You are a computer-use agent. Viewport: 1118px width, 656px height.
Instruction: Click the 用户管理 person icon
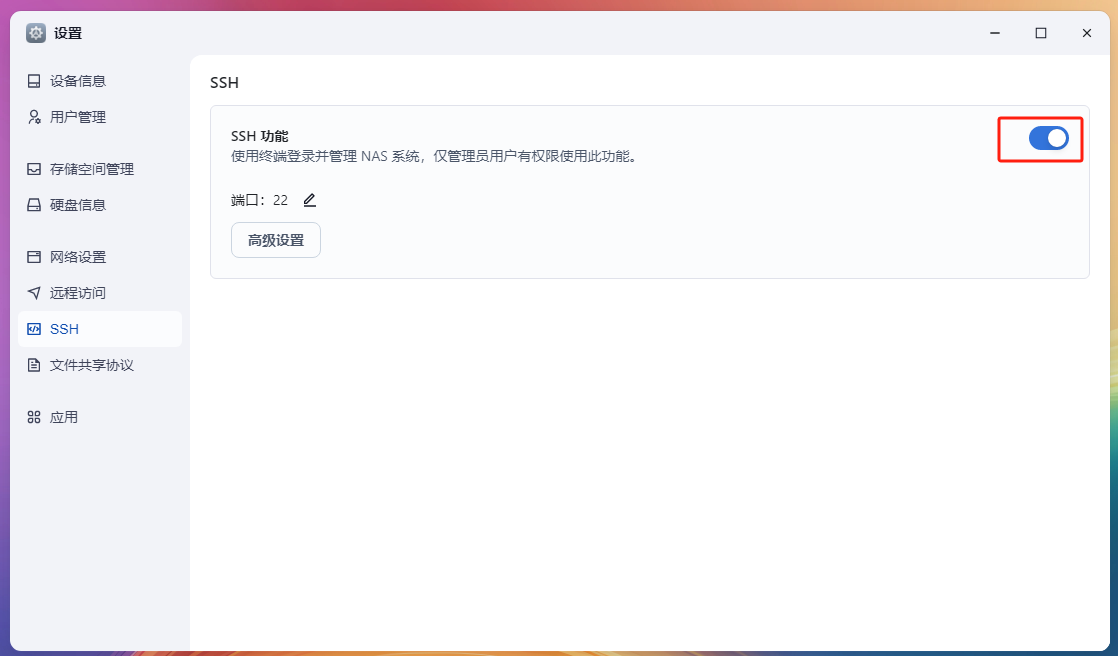tap(35, 117)
